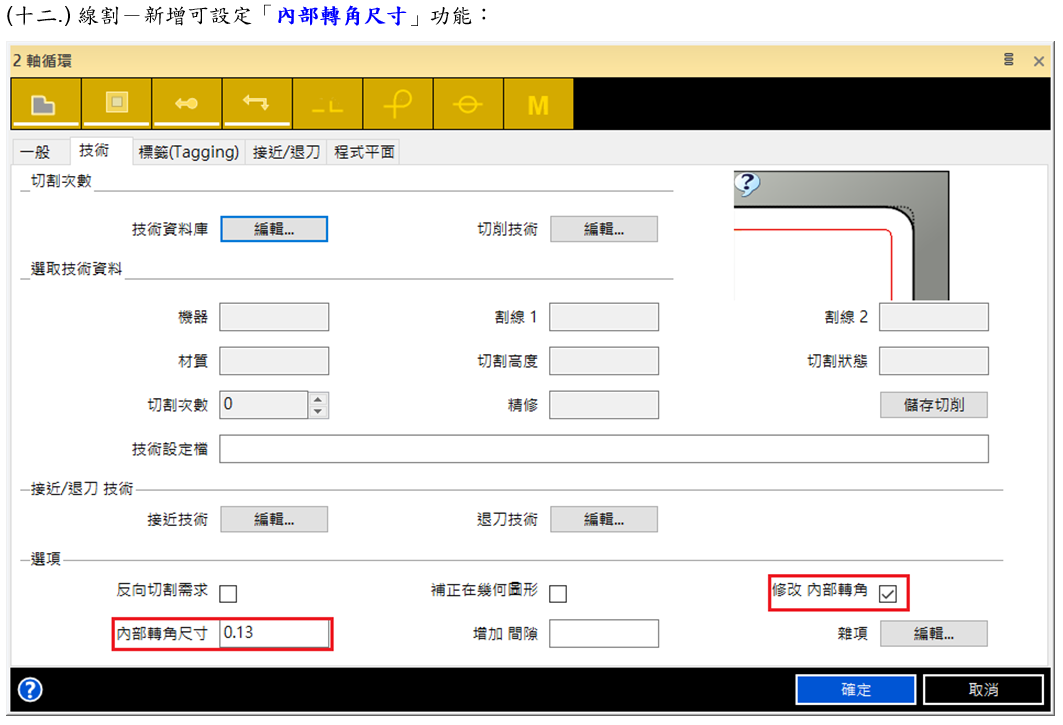The width and height of the screenshot is (1063, 725).
Task: Click the M toolbar icon
Action: click(538, 104)
